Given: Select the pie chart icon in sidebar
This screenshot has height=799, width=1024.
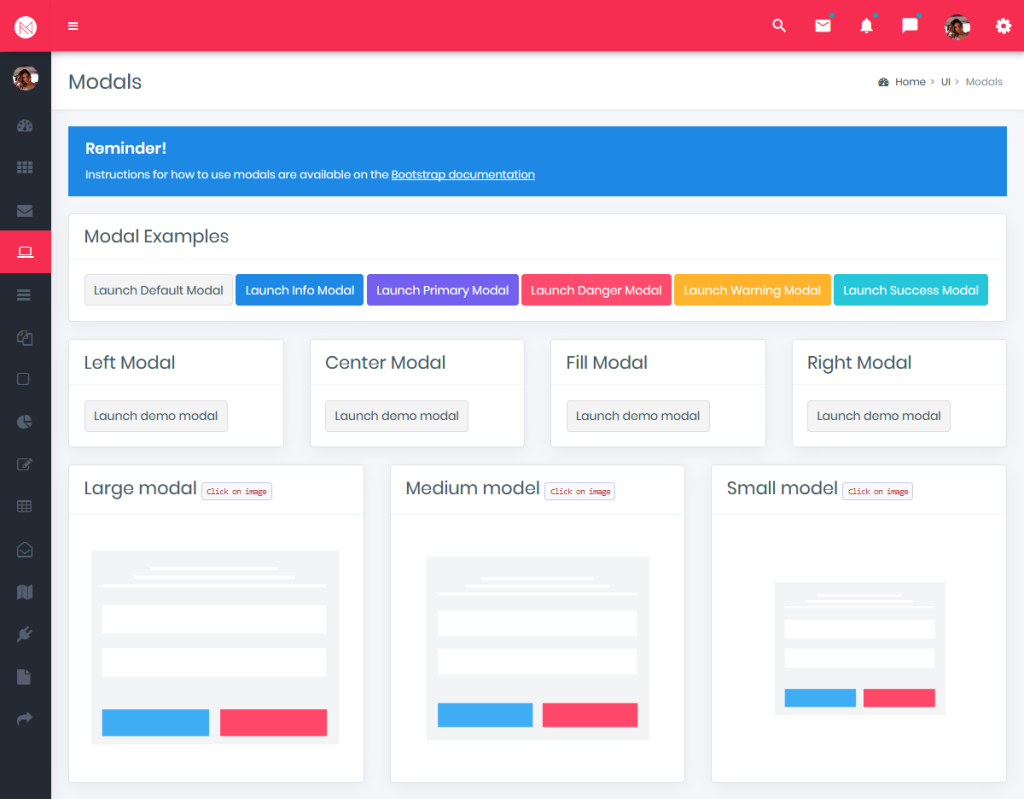Looking at the screenshot, I should pos(25,421).
